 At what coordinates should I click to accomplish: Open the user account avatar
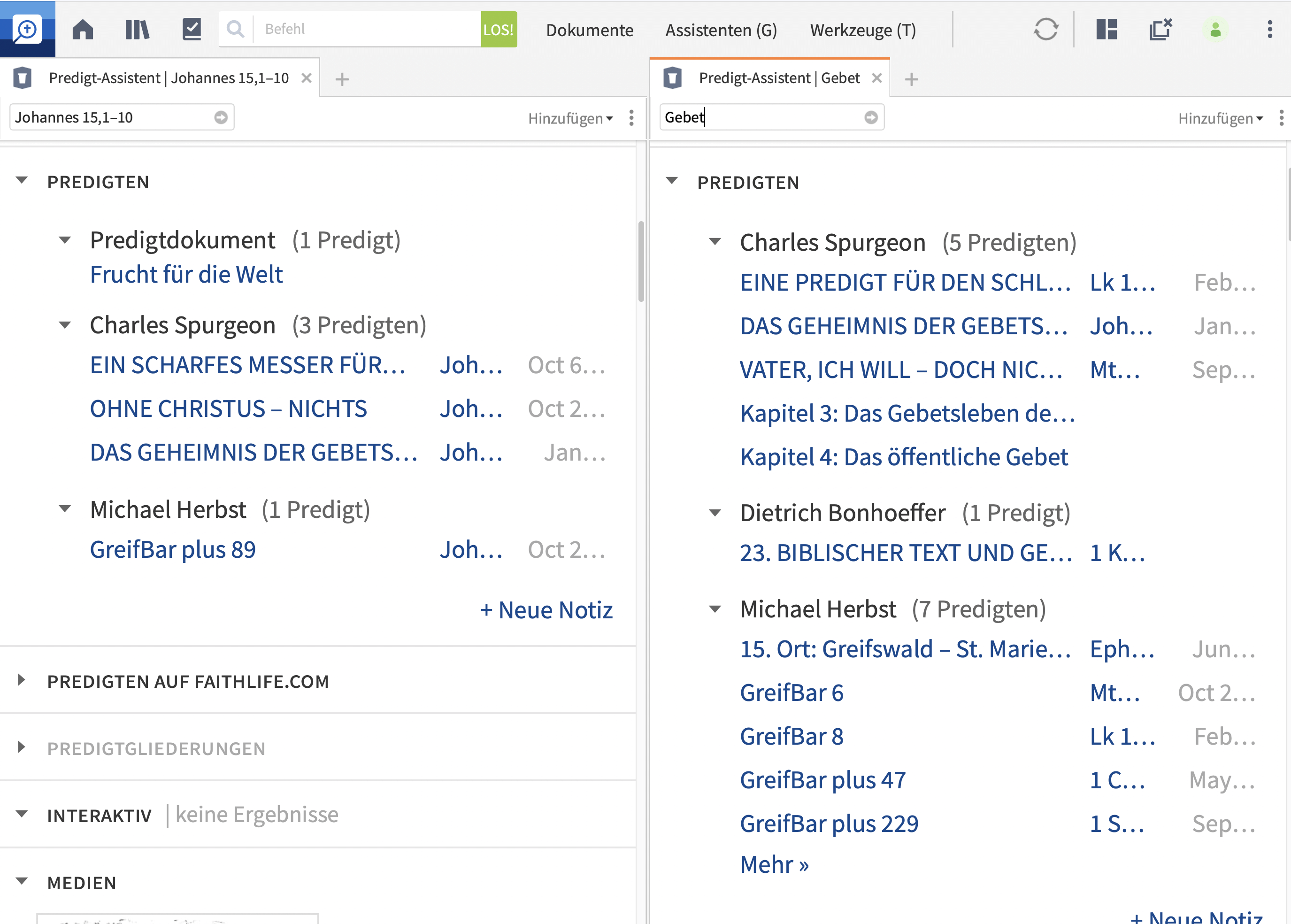click(1215, 29)
